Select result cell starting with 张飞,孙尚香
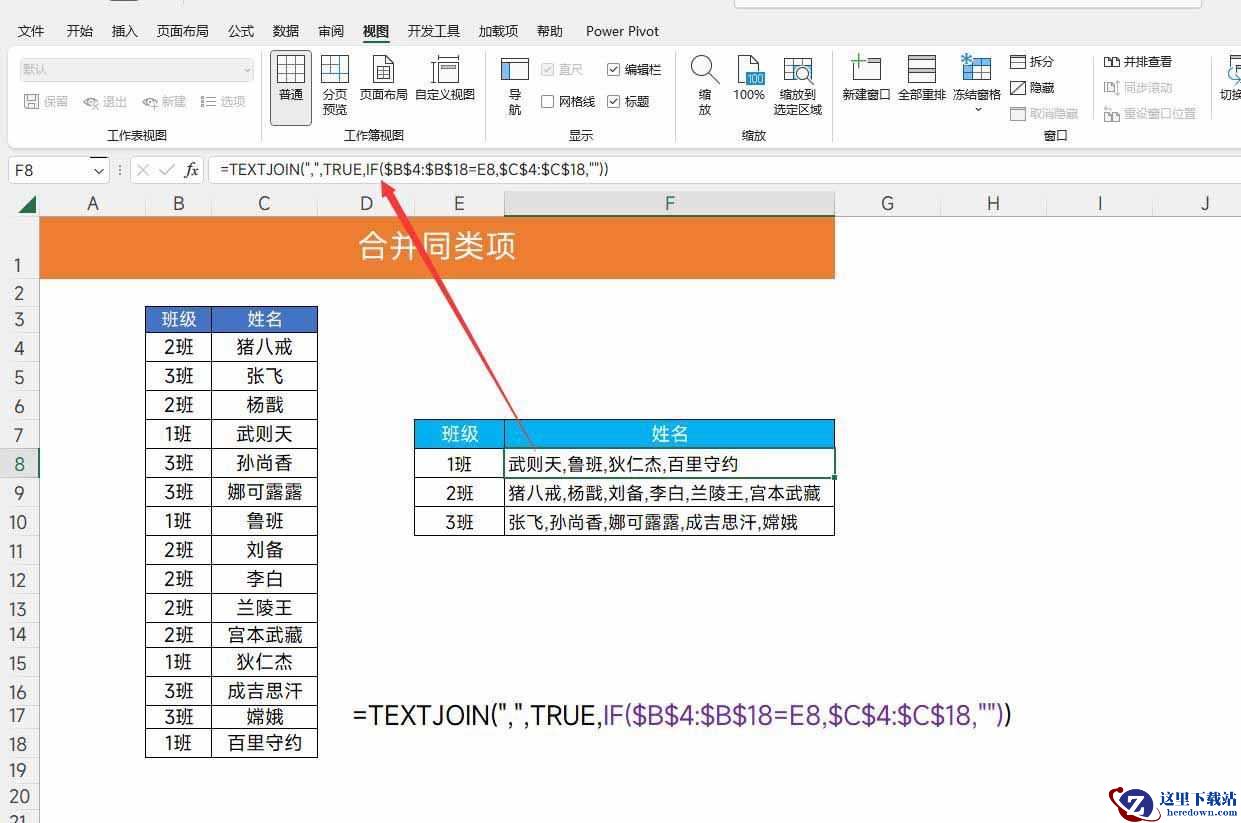Screen dimensions: 1241x823 pyautogui.click(x=669, y=522)
